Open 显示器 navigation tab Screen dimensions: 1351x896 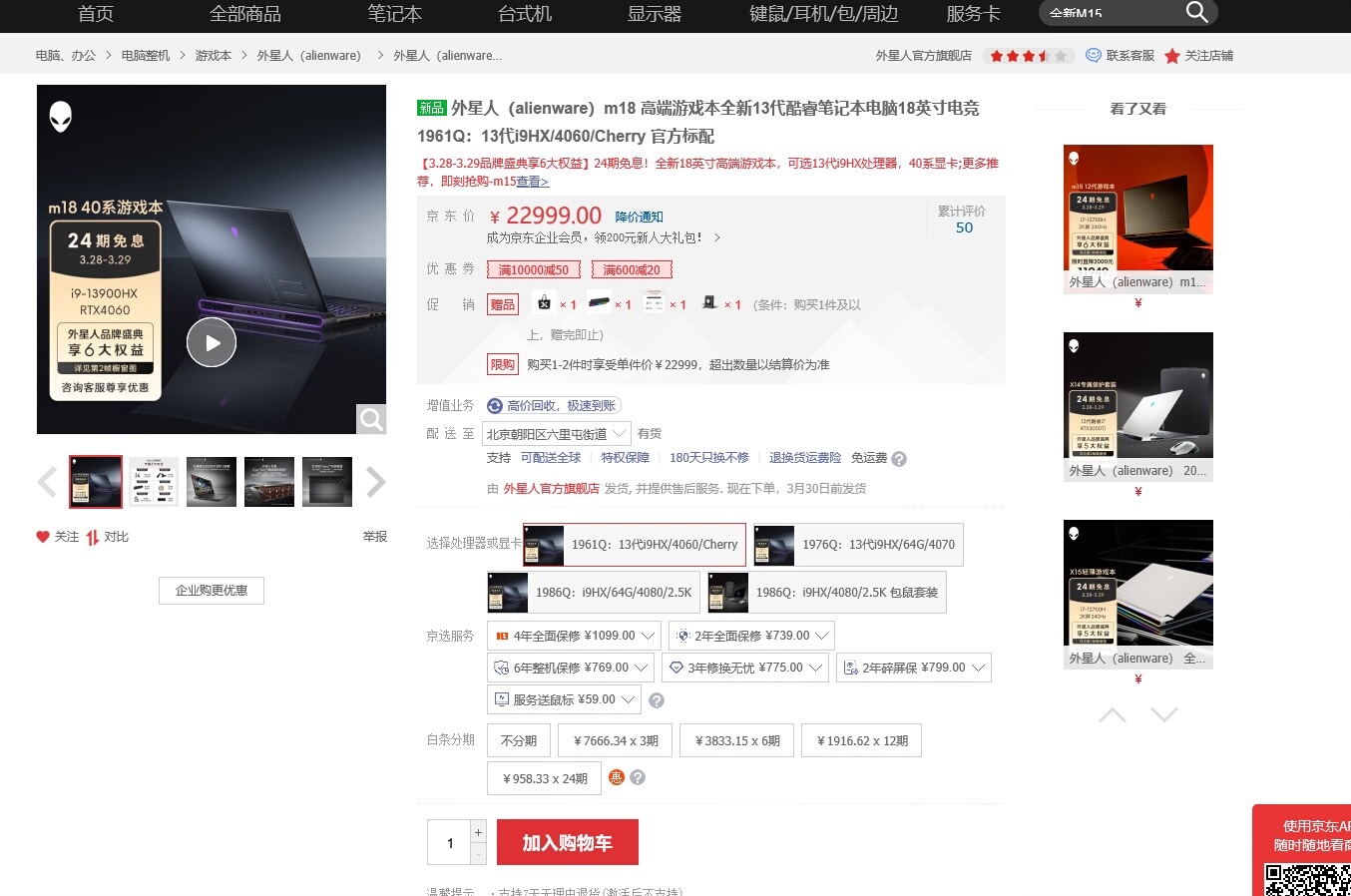655,14
